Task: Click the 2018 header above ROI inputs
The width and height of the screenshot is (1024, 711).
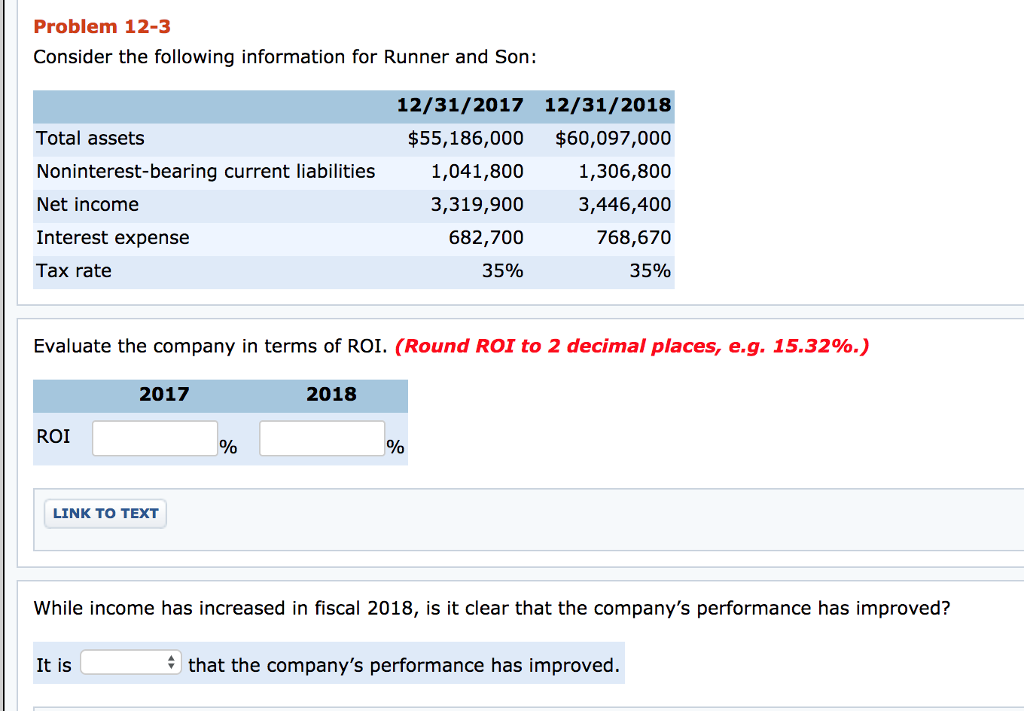Action: 331,394
